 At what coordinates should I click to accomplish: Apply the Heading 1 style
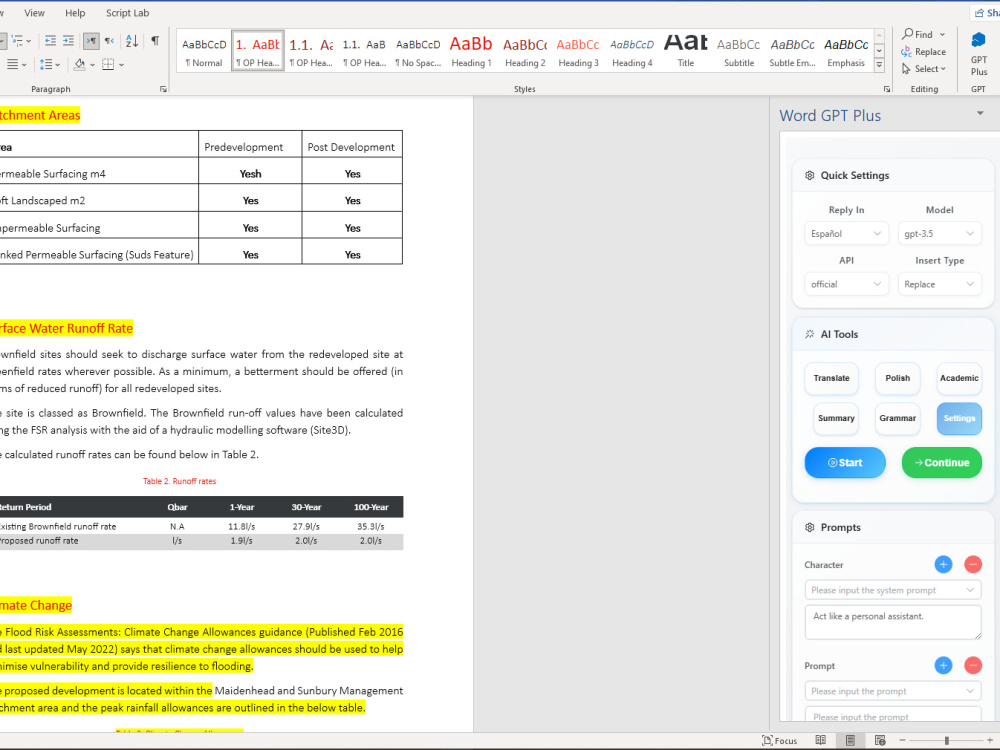(x=471, y=51)
